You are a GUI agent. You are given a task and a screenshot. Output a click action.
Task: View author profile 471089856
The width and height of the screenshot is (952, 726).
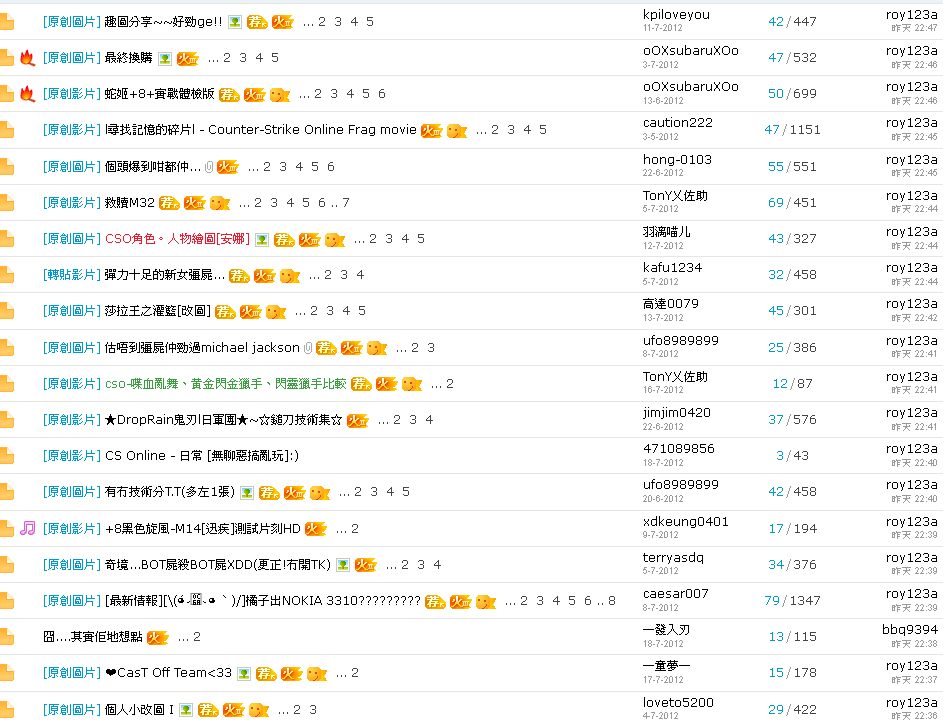point(679,449)
